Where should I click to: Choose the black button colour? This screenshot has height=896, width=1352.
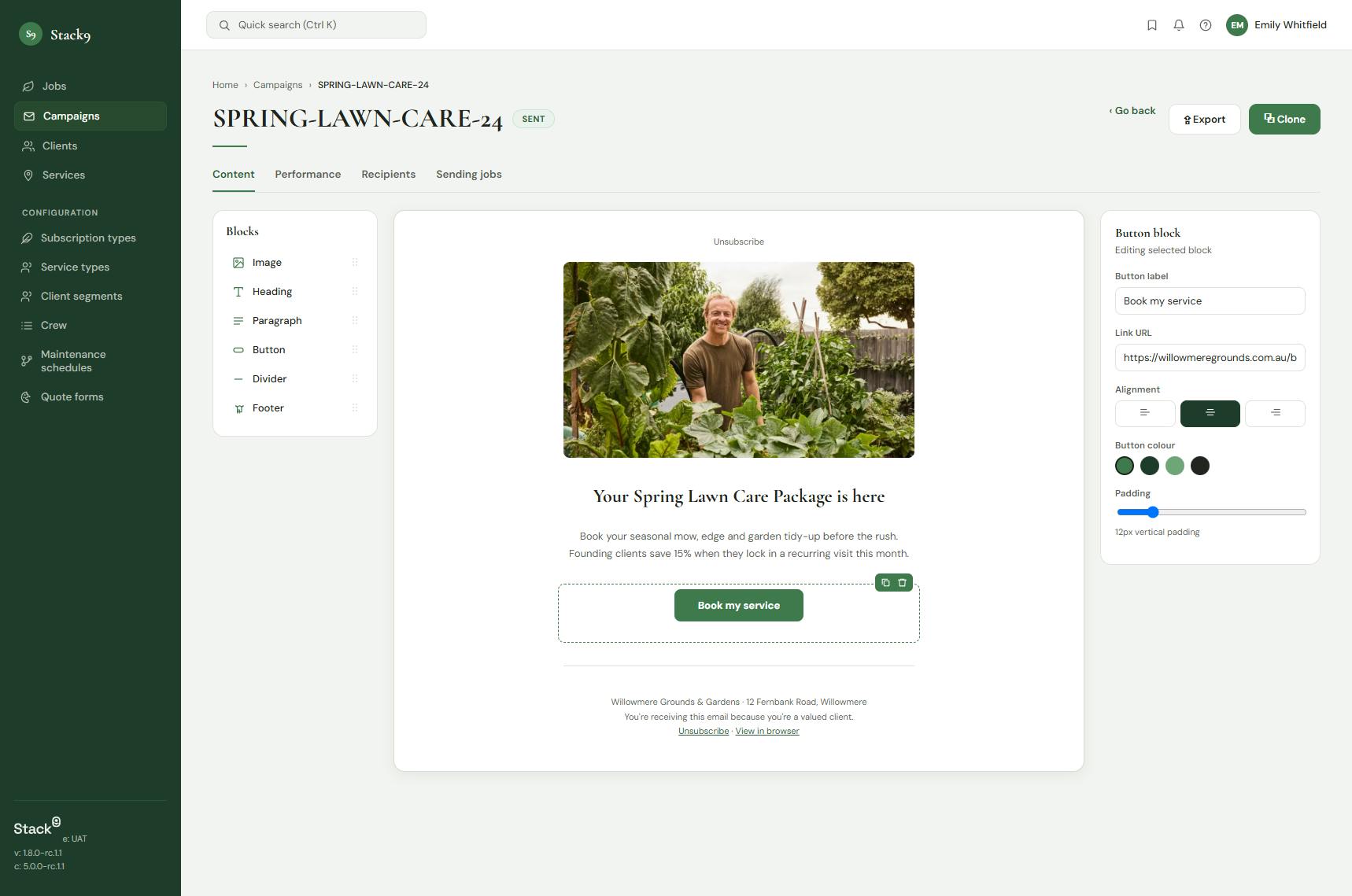tap(1200, 466)
